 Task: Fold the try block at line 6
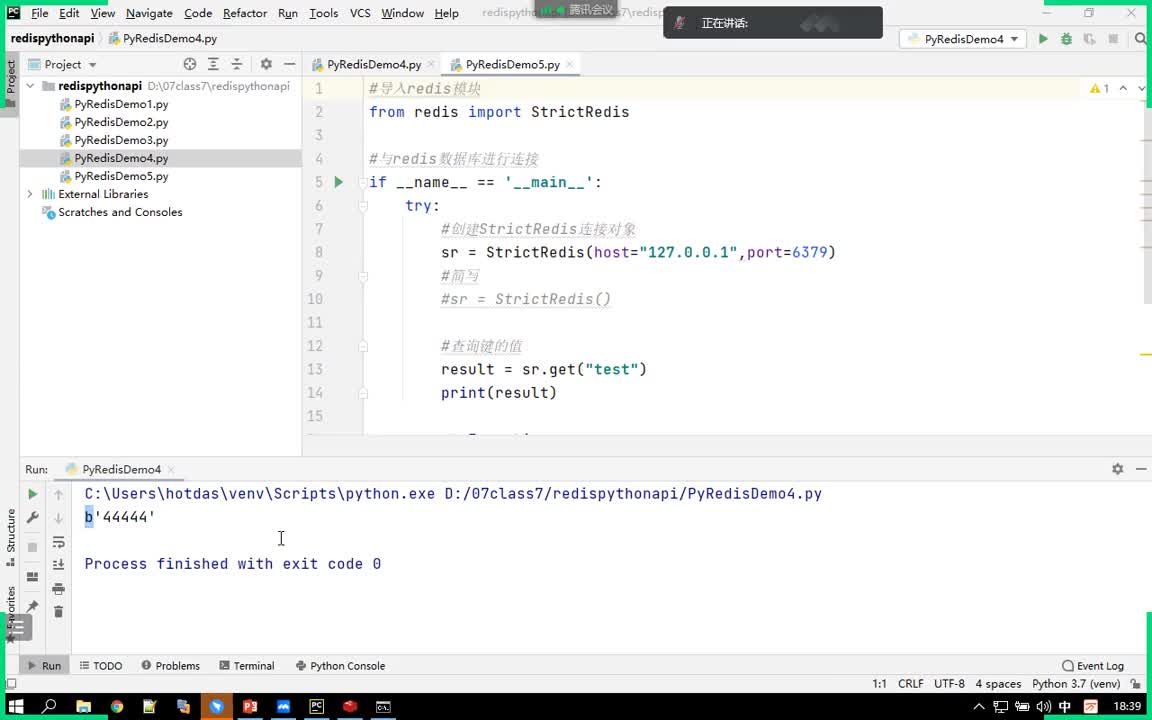pyautogui.click(x=363, y=206)
